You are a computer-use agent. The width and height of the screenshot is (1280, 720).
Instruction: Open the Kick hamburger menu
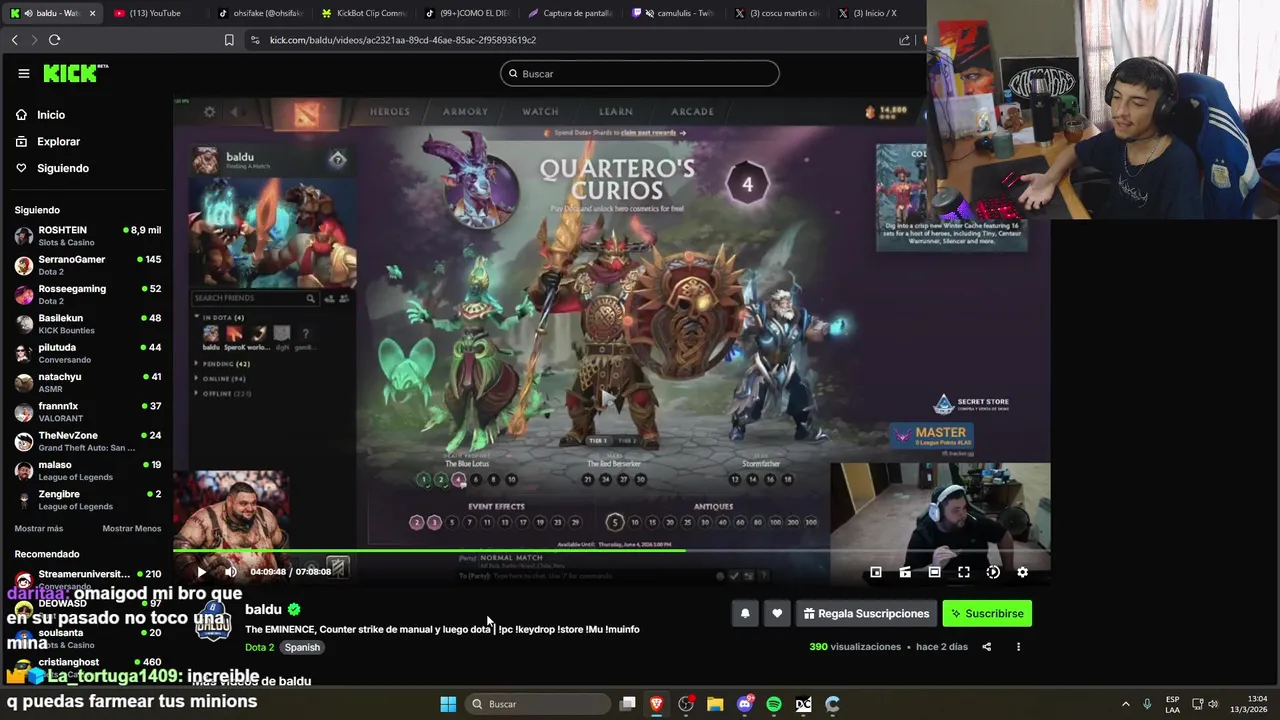coord(23,73)
